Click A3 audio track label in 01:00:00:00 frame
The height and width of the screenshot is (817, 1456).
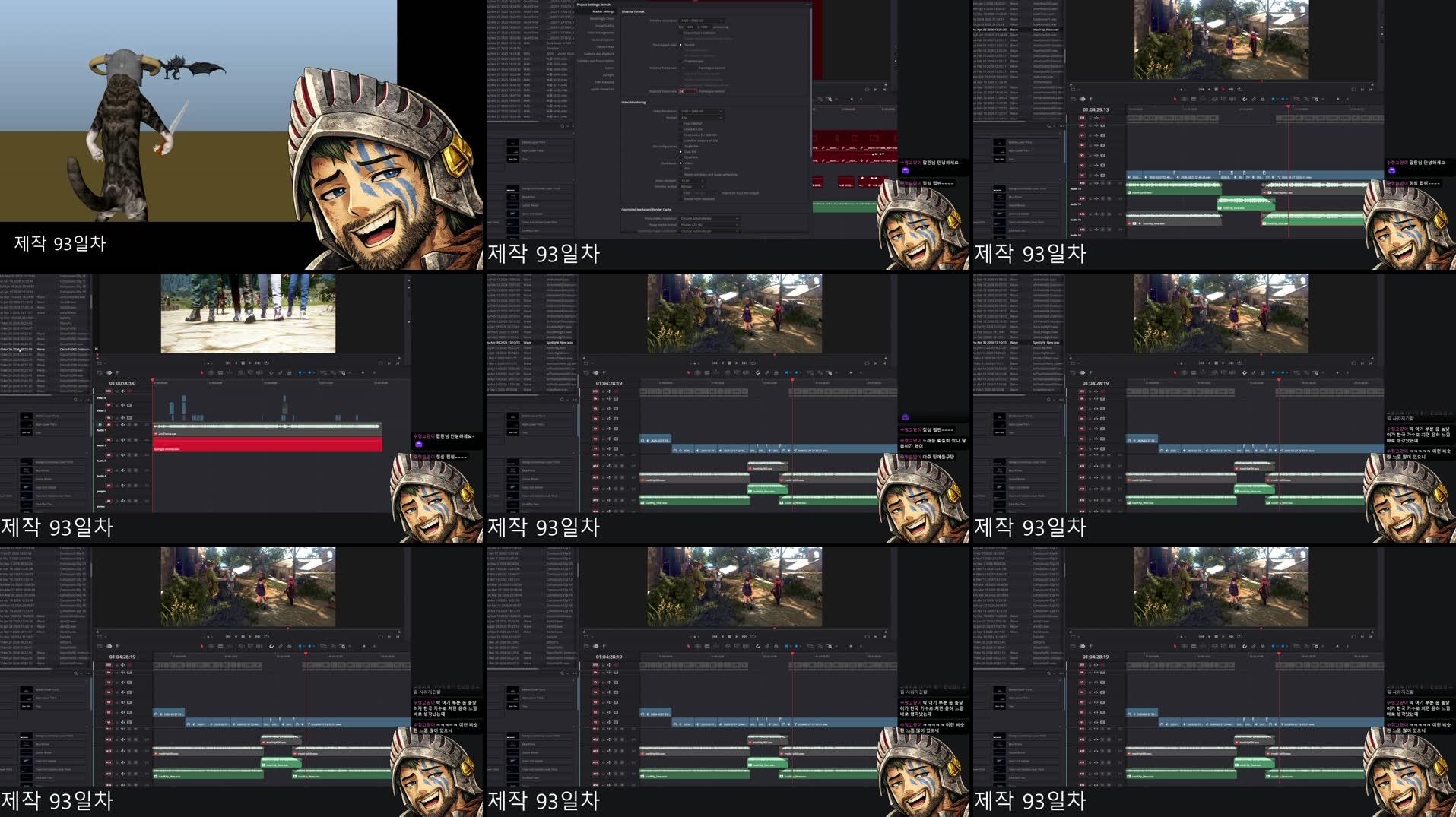pyautogui.click(x=109, y=455)
